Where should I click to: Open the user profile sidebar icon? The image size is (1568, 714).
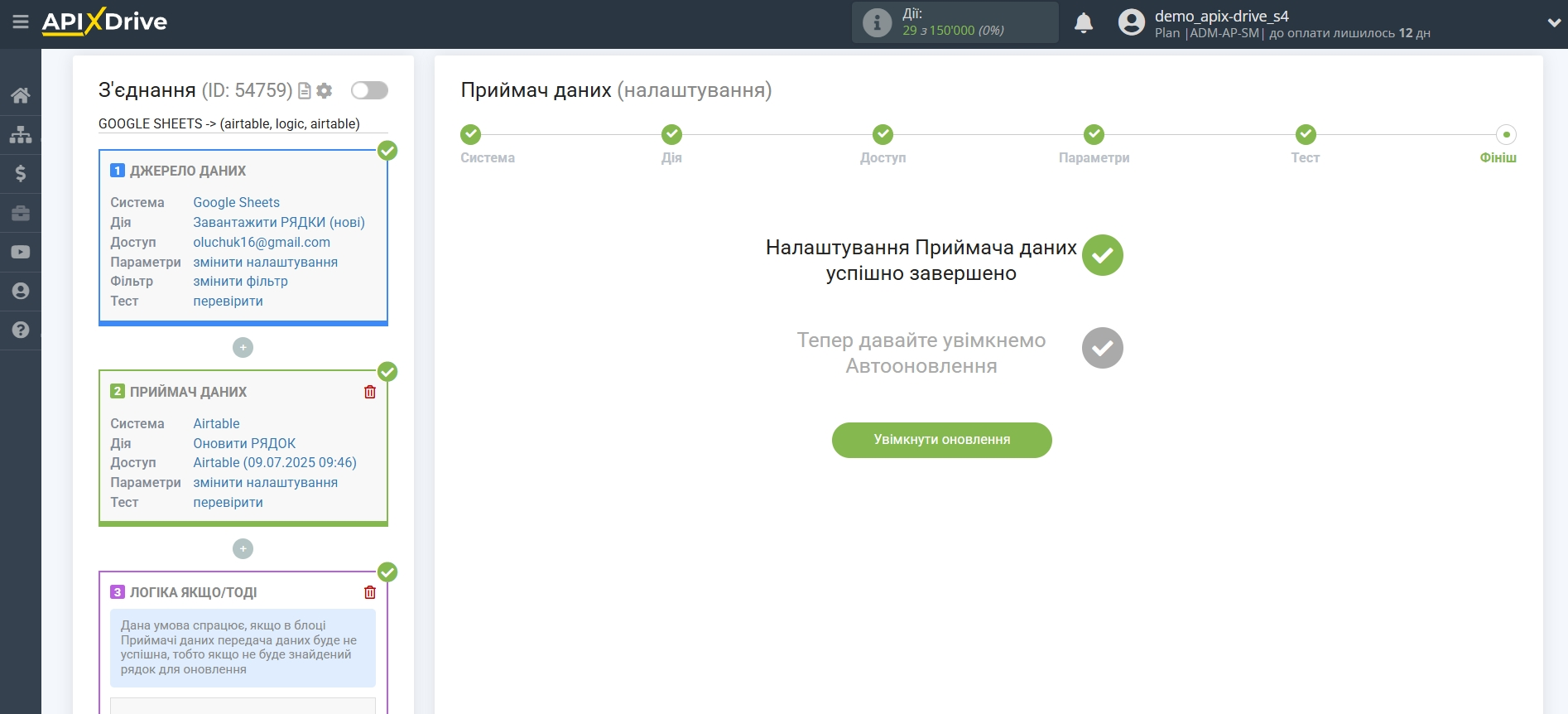(x=21, y=291)
